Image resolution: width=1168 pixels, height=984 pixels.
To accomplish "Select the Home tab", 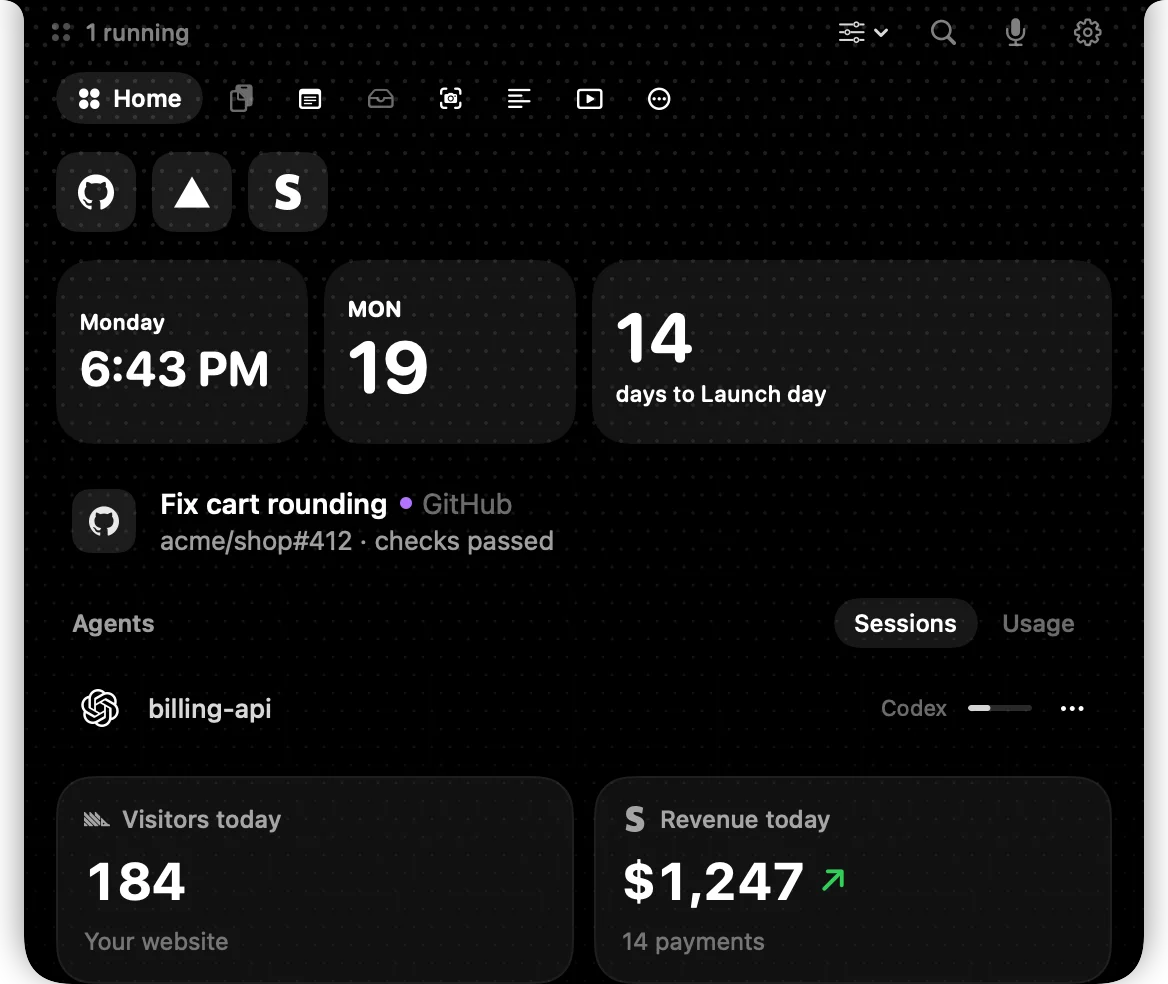I will tap(130, 98).
